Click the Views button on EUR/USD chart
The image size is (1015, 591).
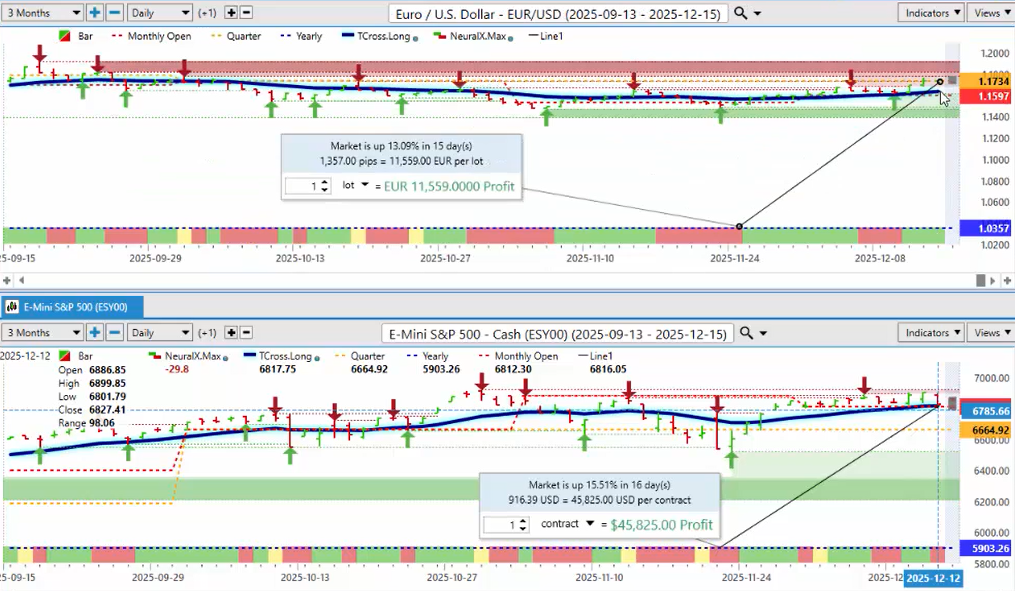click(990, 13)
